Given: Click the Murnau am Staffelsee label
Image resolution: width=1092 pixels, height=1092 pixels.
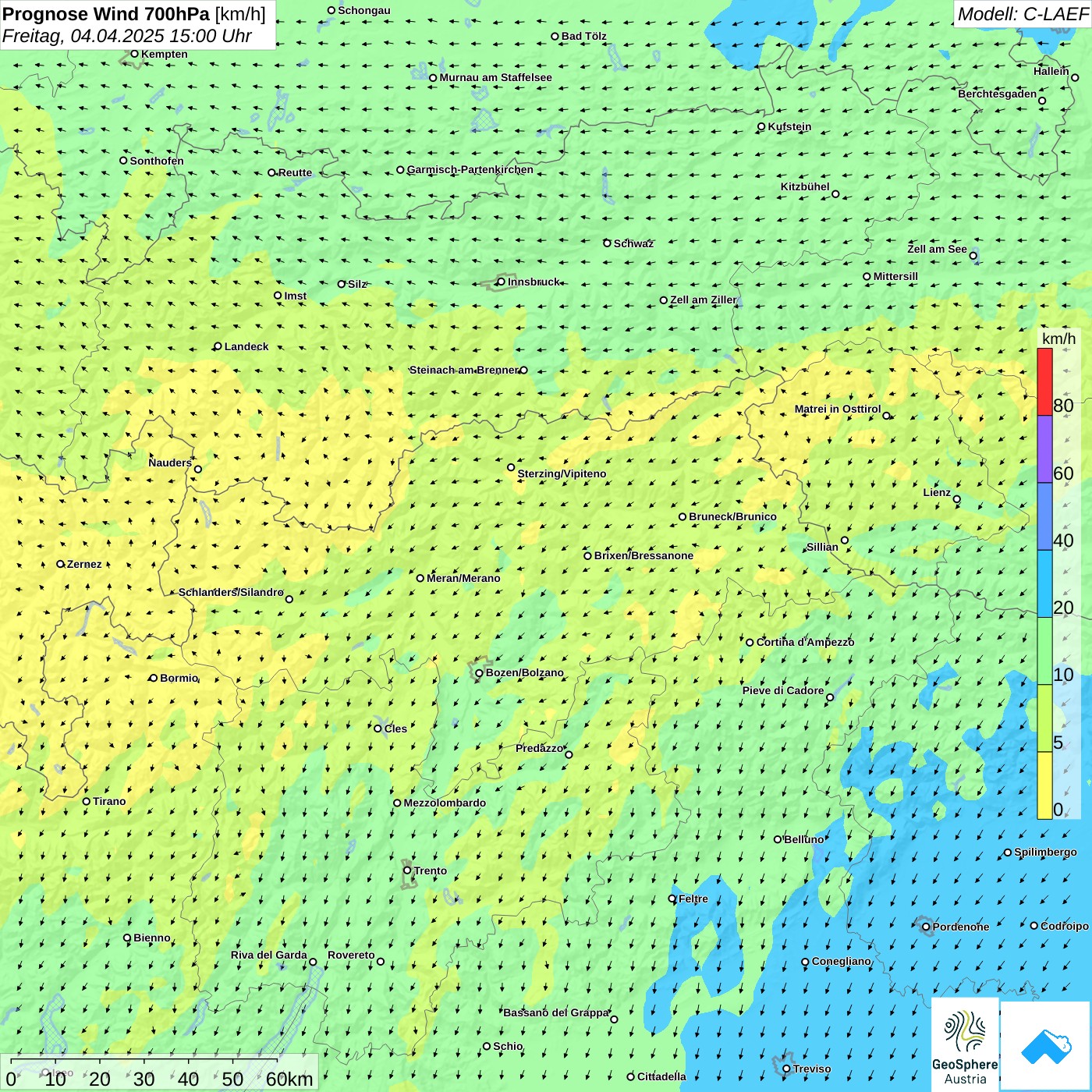Looking at the screenshot, I should 495,77.
